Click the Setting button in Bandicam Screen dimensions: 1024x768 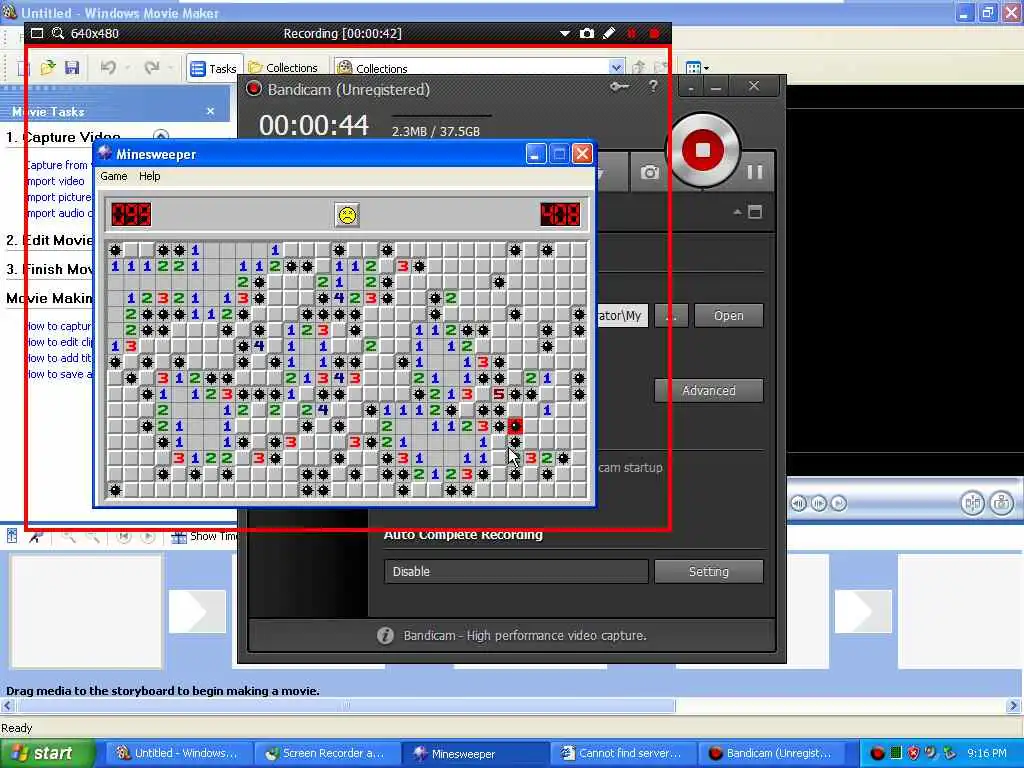pyautogui.click(x=709, y=571)
